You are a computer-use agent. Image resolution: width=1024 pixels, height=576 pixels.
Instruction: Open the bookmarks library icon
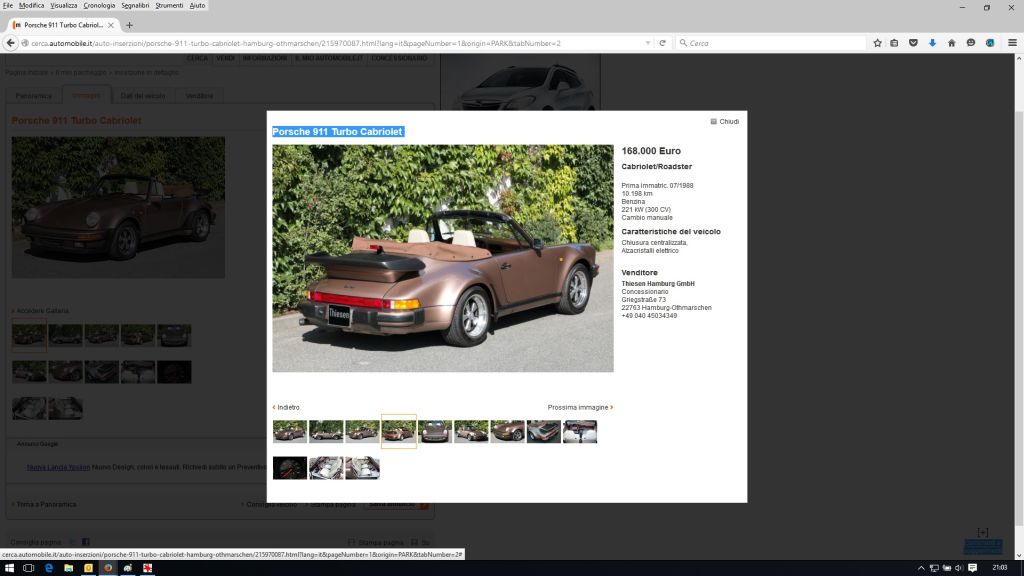coord(895,43)
